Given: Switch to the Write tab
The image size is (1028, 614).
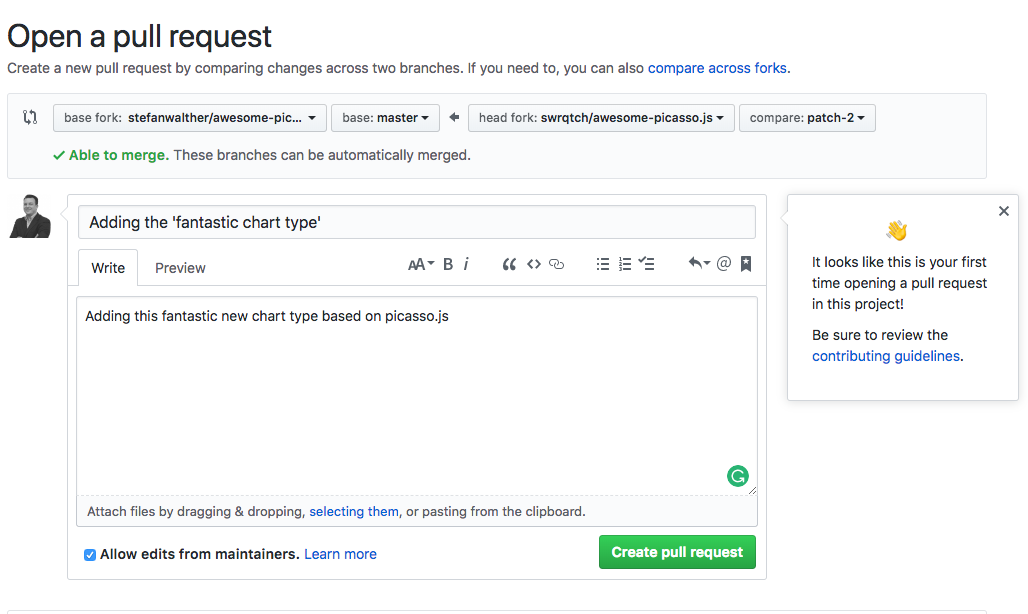Looking at the screenshot, I should 108,267.
